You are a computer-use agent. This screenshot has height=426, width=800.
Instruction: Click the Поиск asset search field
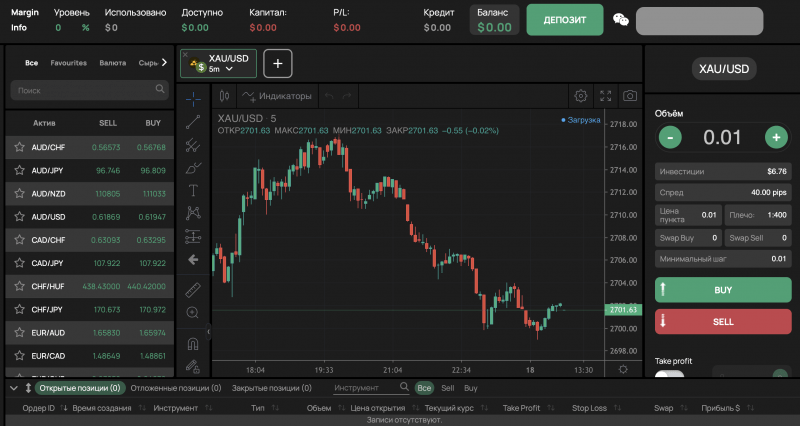89,90
